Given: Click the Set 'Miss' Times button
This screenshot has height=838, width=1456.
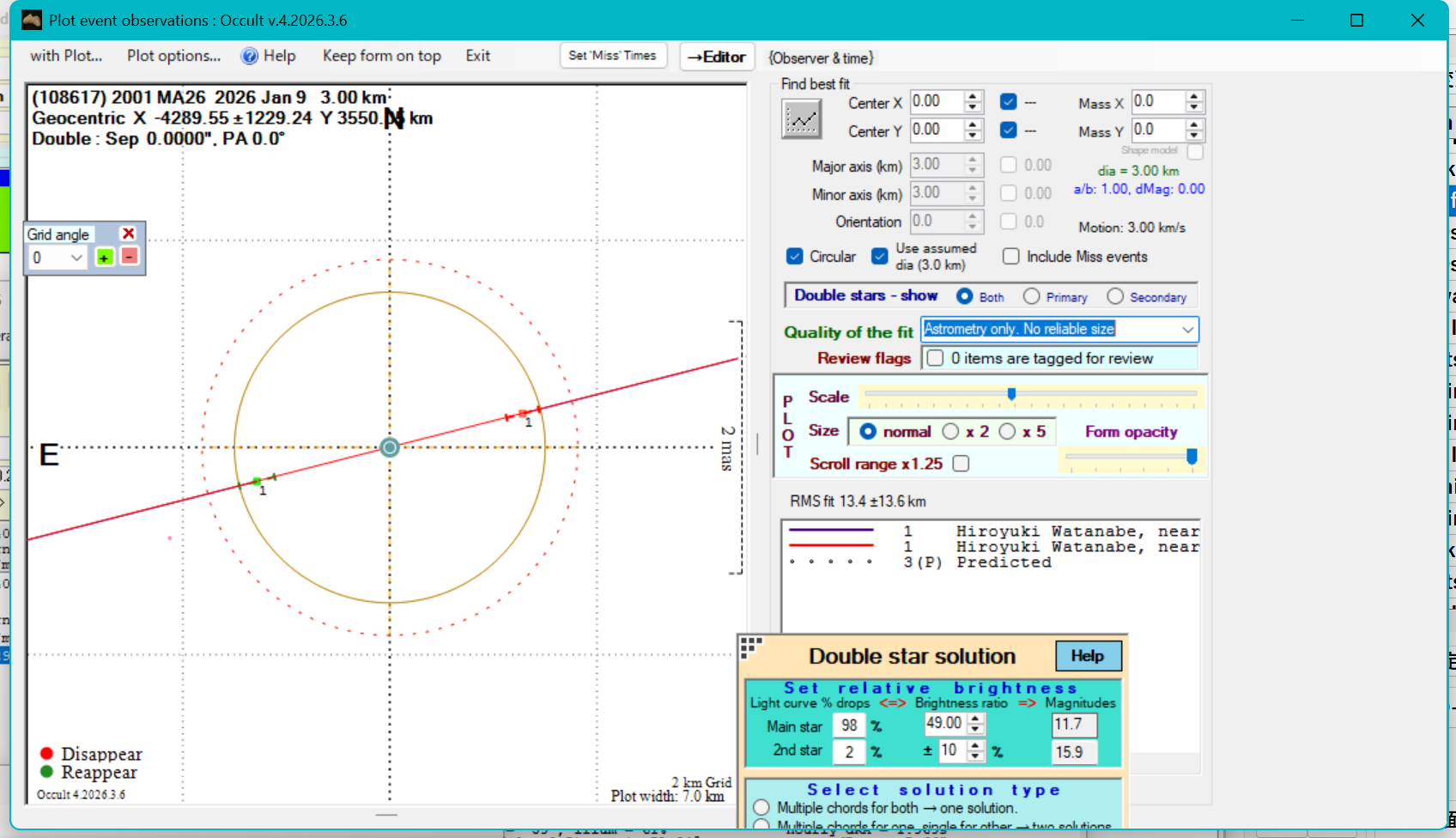Looking at the screenshot, I should click(x=612, y=56).
